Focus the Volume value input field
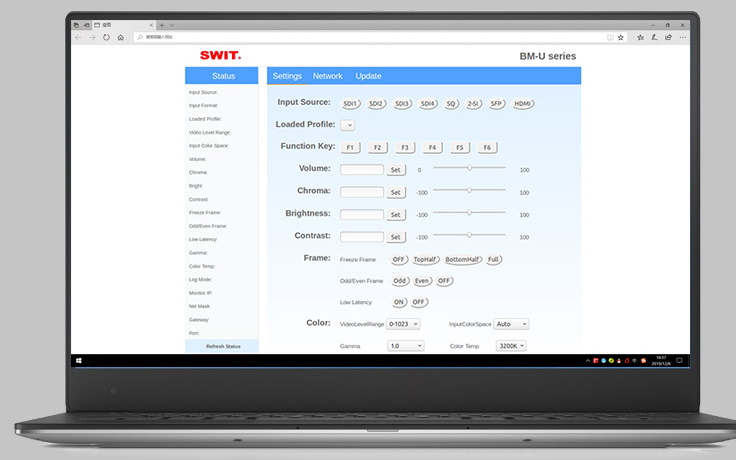 (362, 170)
